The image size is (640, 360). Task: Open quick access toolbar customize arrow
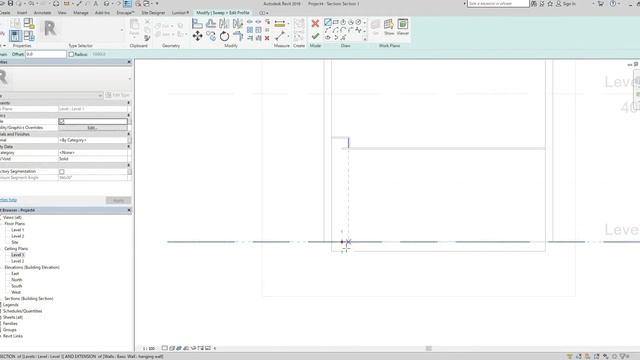pos(157,4)
